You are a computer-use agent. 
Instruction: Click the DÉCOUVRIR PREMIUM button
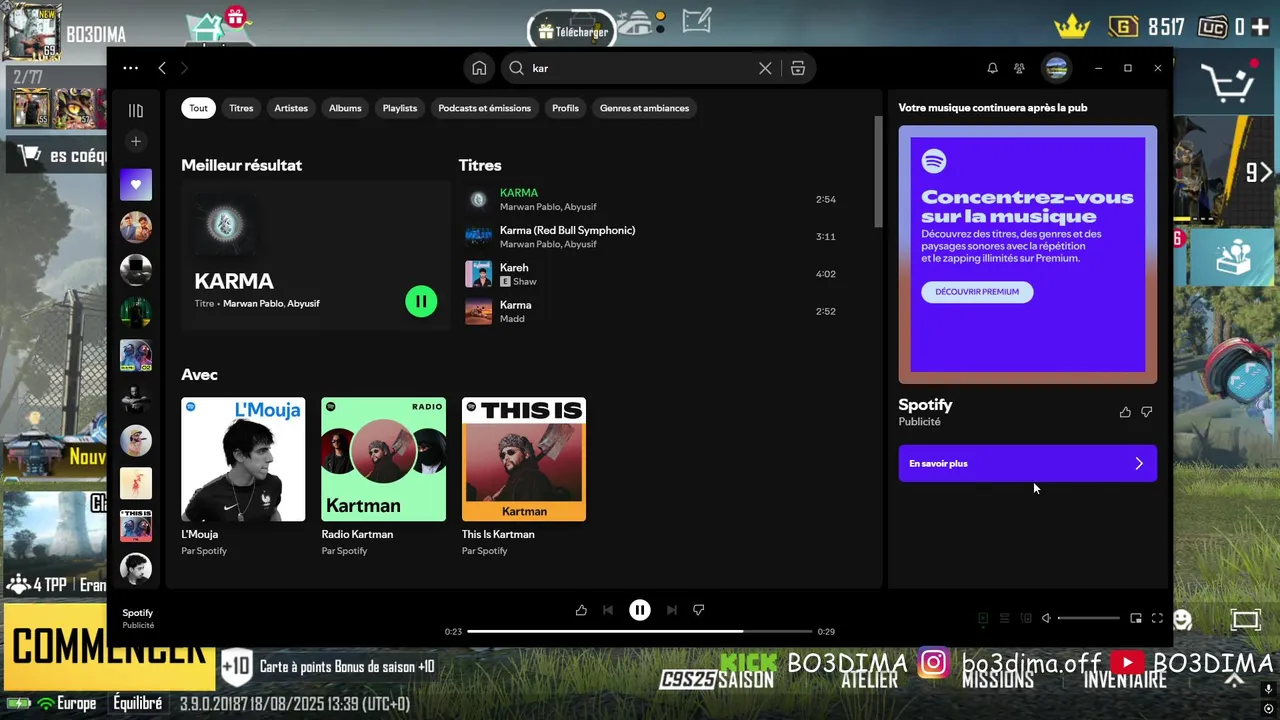977,292
